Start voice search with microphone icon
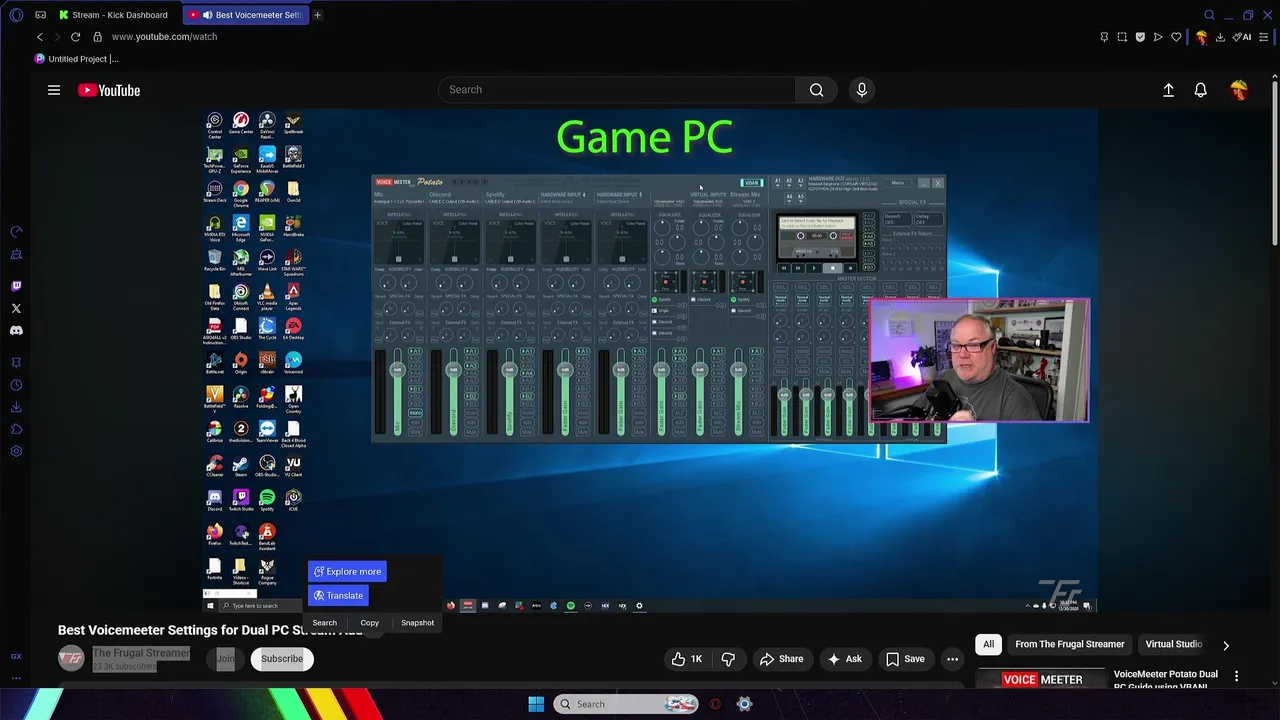Viewport: 1280px width, 720px height. pyautogui.click(x=862, y=90)
